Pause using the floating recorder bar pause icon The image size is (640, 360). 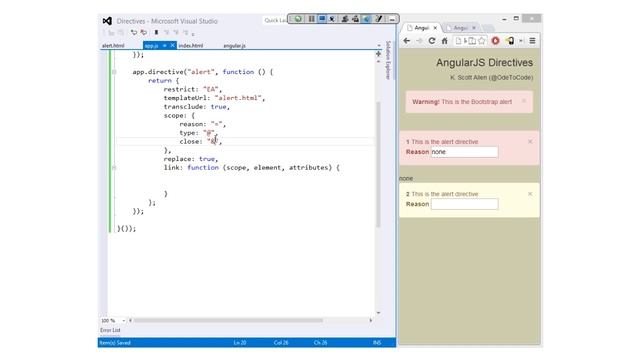311,19
